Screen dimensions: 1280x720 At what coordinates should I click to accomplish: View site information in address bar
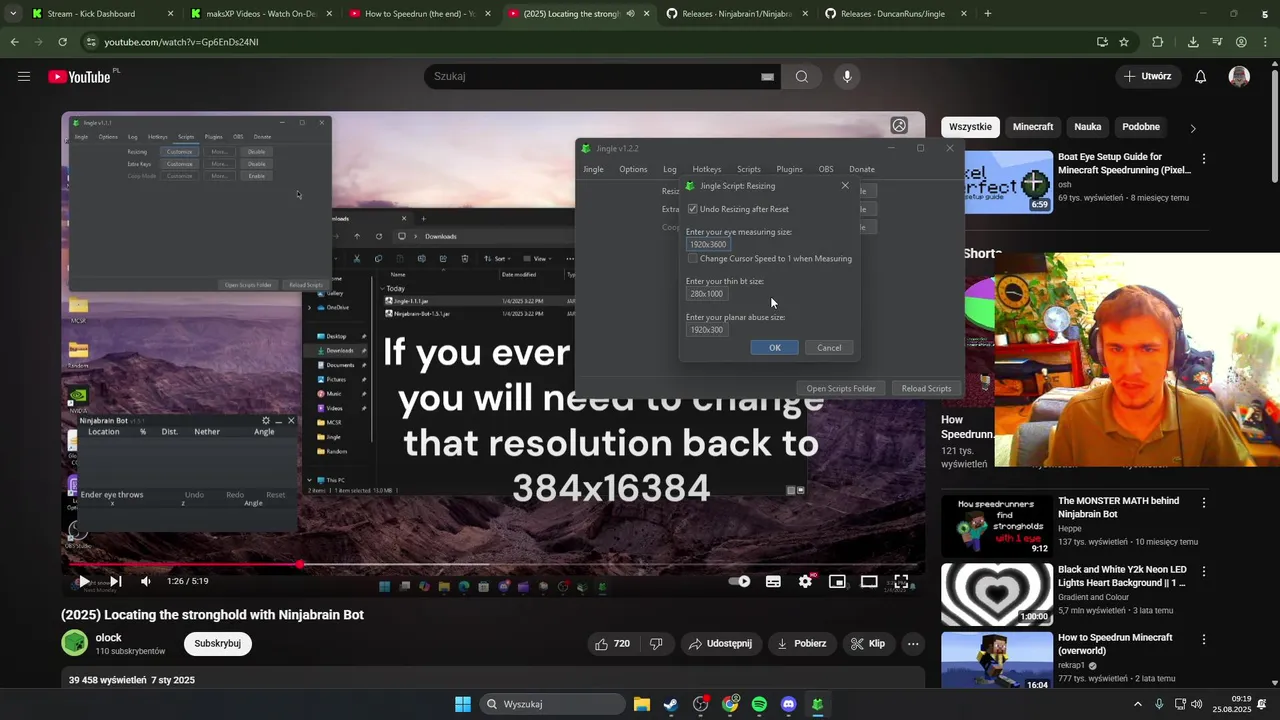[91, 42]
